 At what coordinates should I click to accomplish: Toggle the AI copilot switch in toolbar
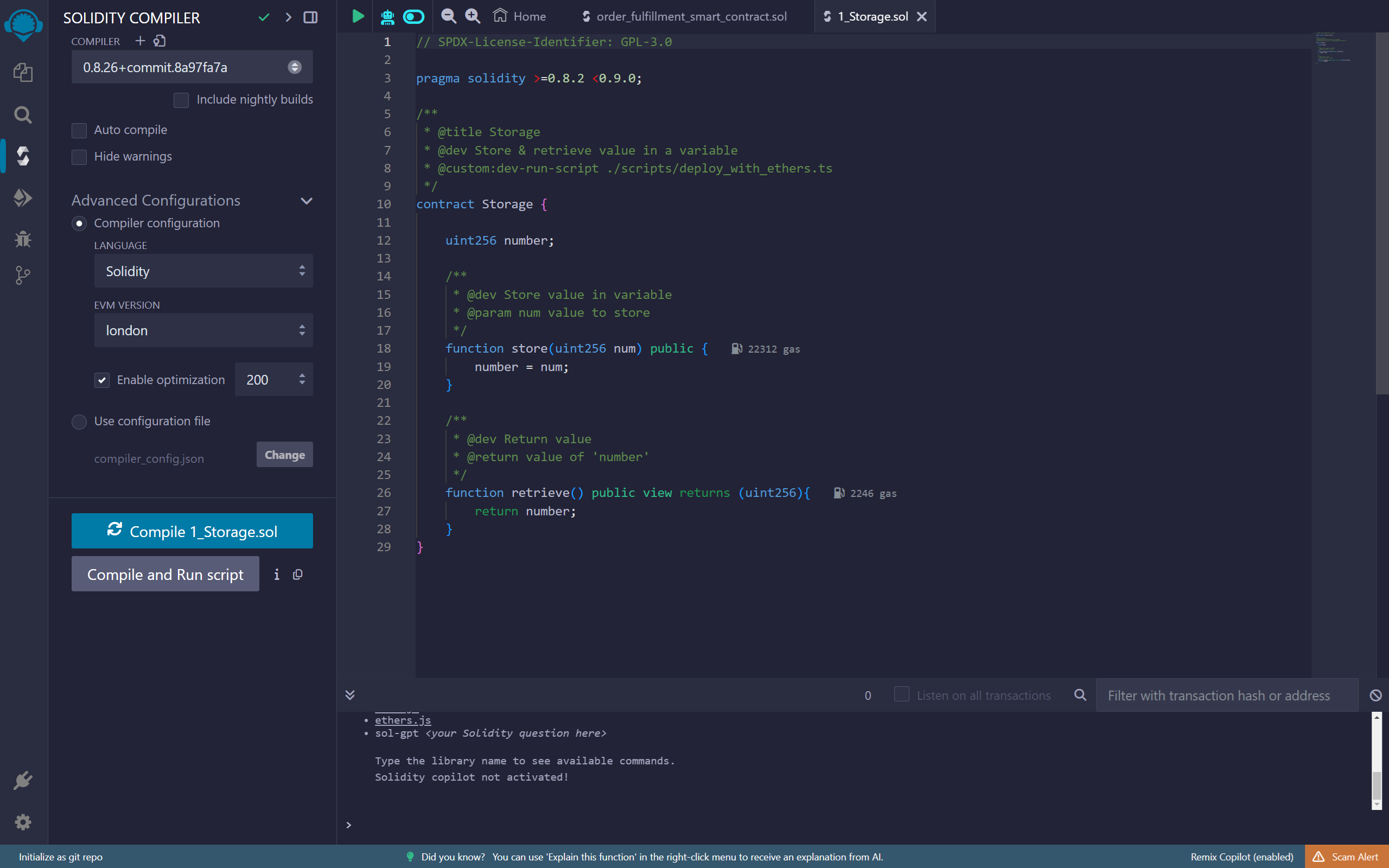pos(413,16)
